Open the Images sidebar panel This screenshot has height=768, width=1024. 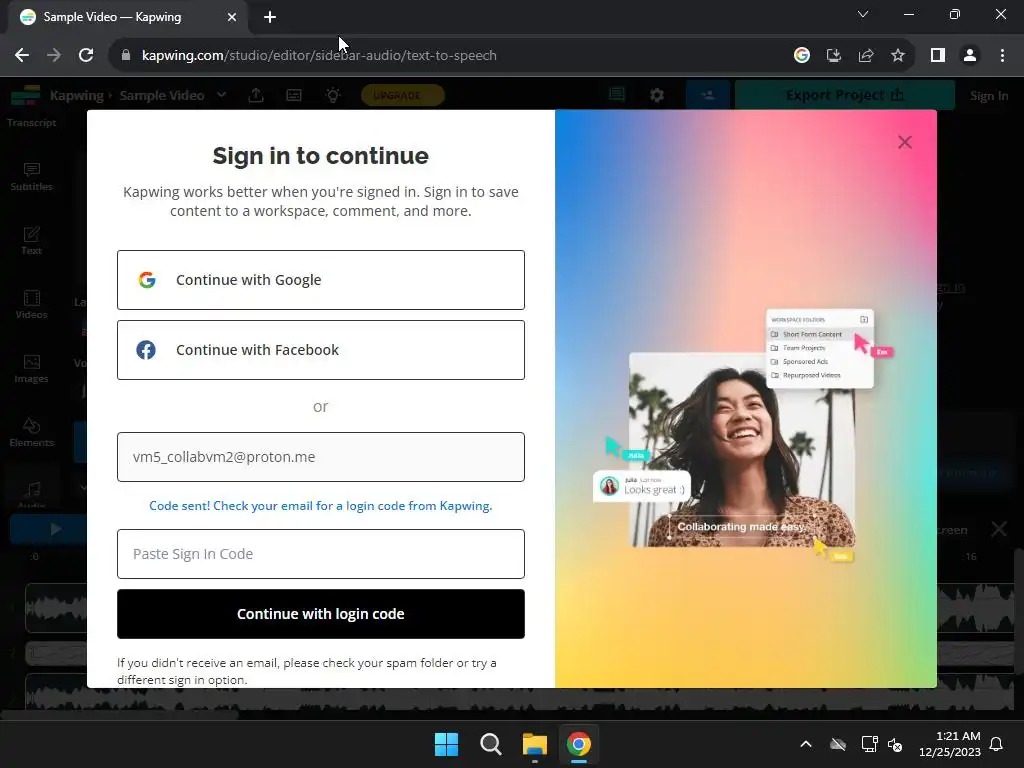click(31, 369)
